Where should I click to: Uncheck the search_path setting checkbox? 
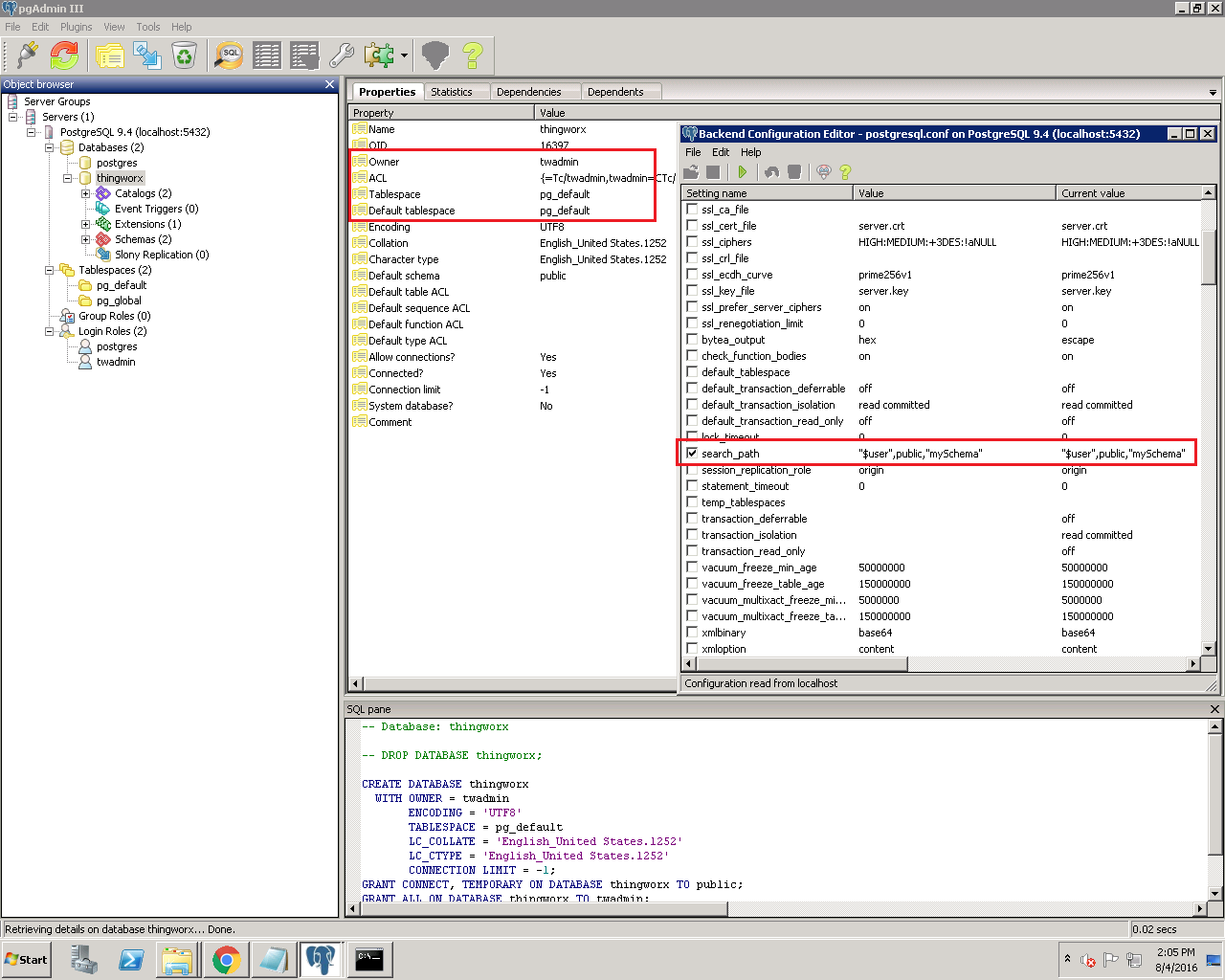point(692,454)
